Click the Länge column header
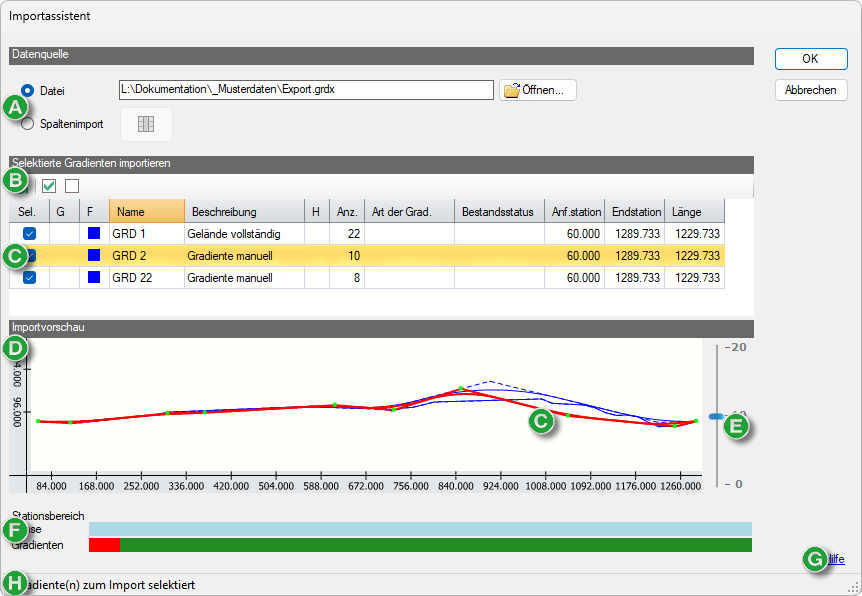The height and width of the screenshot is (596, 862). click(694, 212)
